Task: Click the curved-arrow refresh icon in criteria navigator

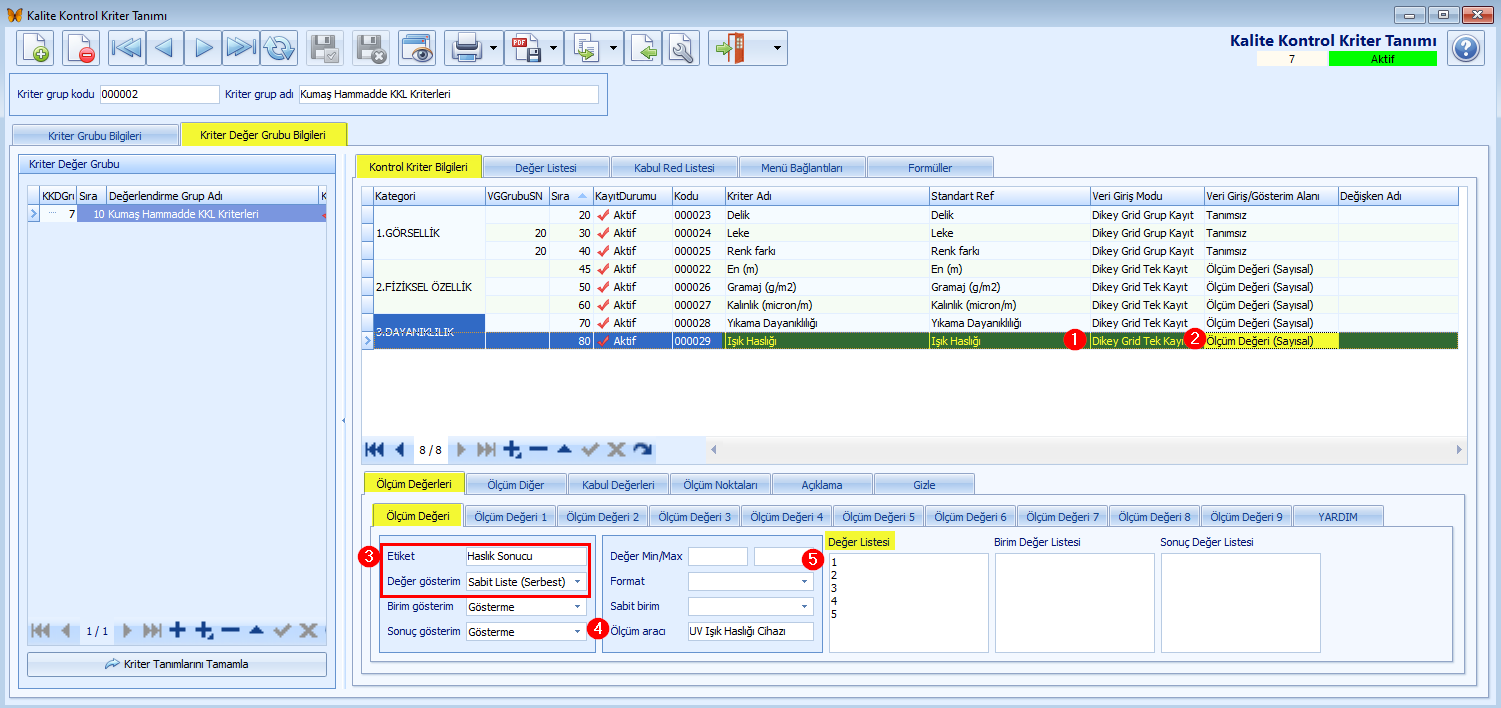Action: click(643, 450)
